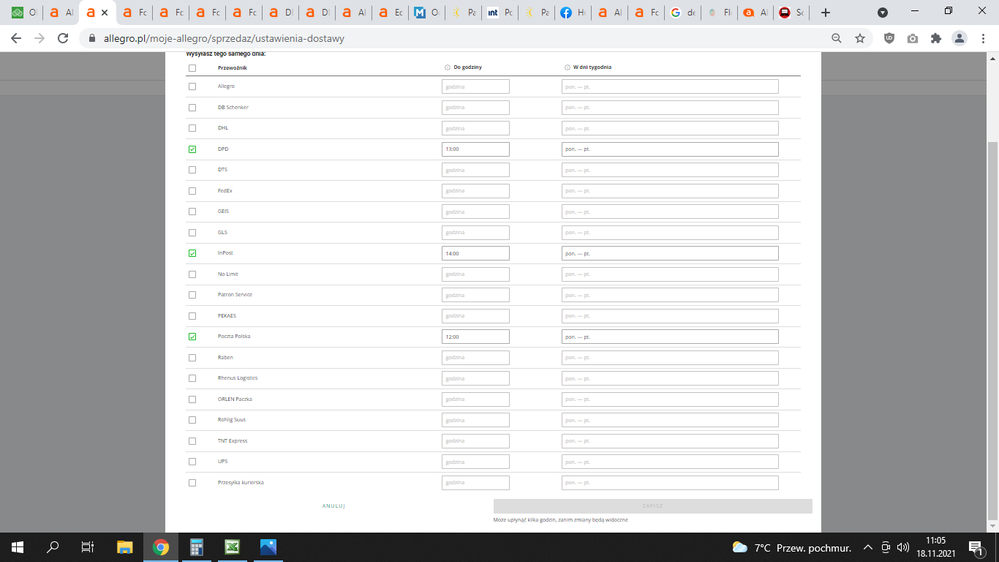Check the UPS carrier checkbox
The height and width of the screenshot is (562, 999).
point(192,462)
